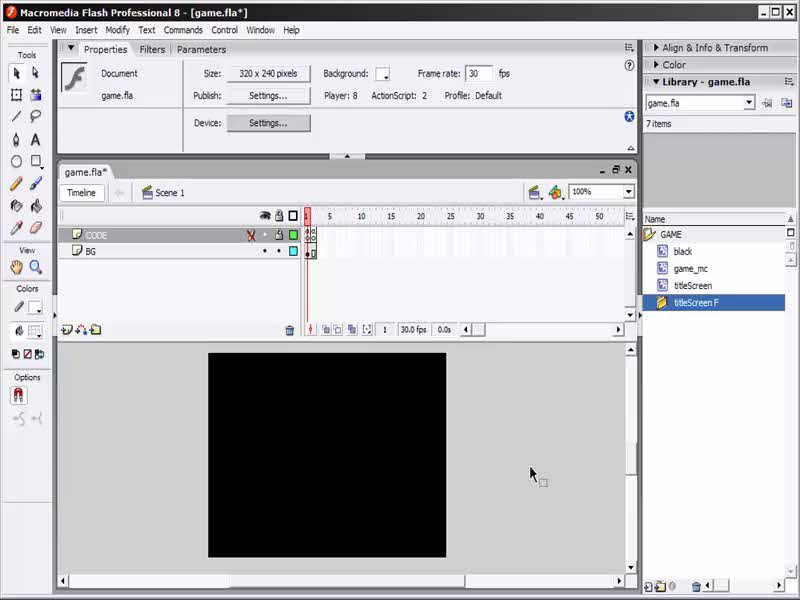Toggle outline view for BG layer
Image resolution: width=800 pixels, height=600 pixels.
[293, 251]
